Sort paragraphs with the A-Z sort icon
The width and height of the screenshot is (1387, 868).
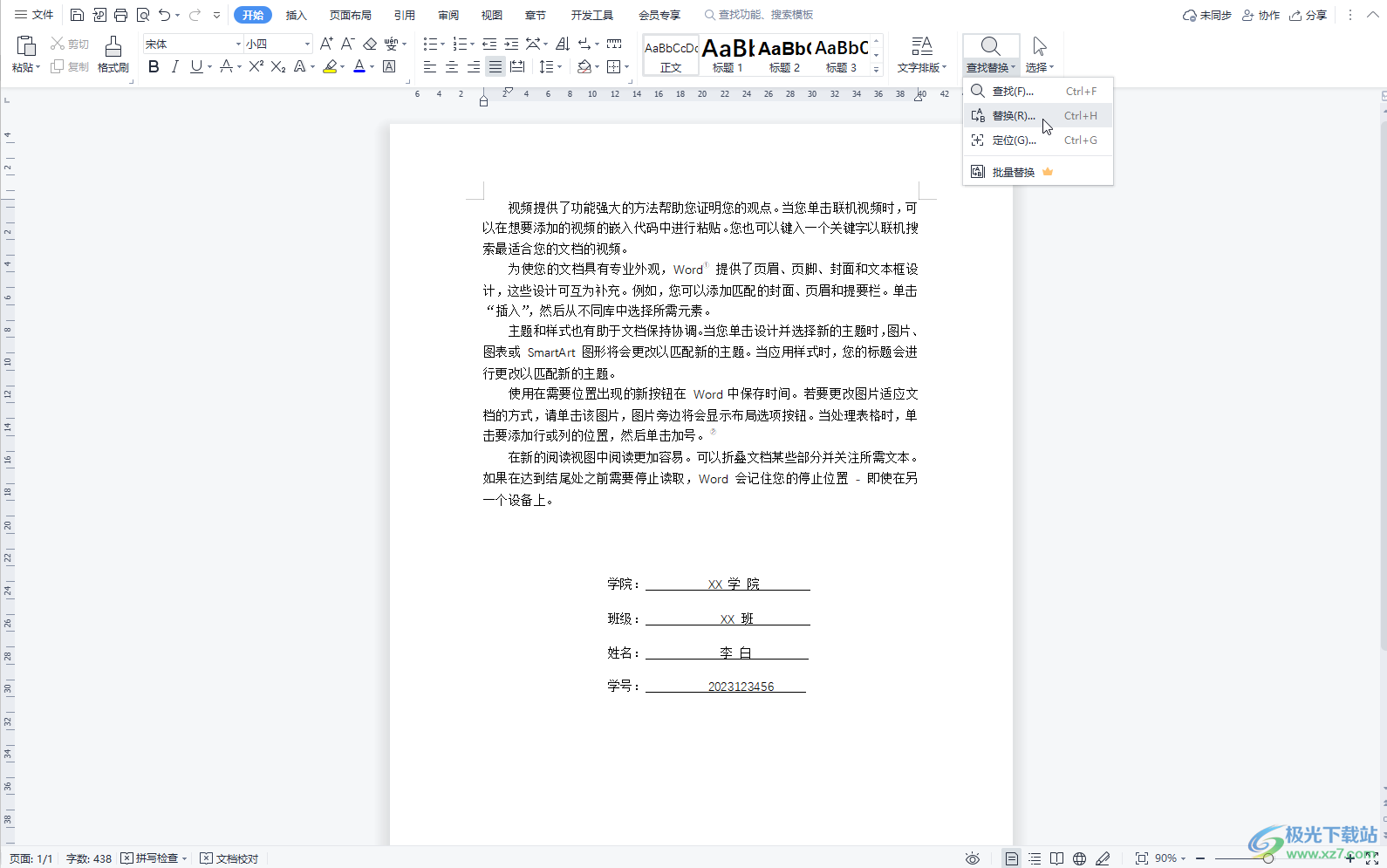coord(563,44)
